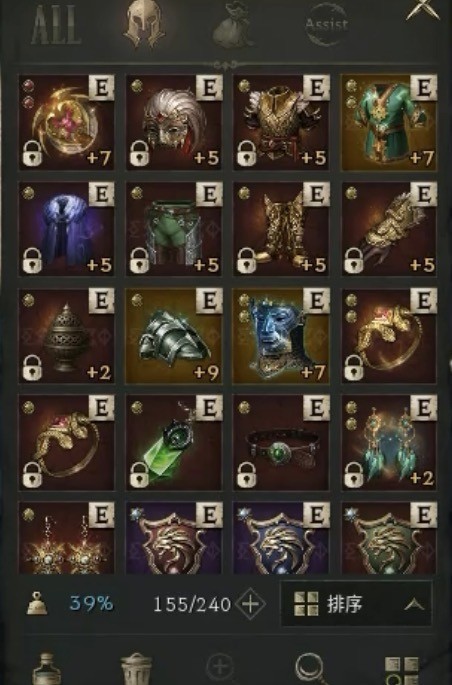Select the pouch materials tab icon
The image size is (452, 685).
pyautogui.click(x=233, y=25)
